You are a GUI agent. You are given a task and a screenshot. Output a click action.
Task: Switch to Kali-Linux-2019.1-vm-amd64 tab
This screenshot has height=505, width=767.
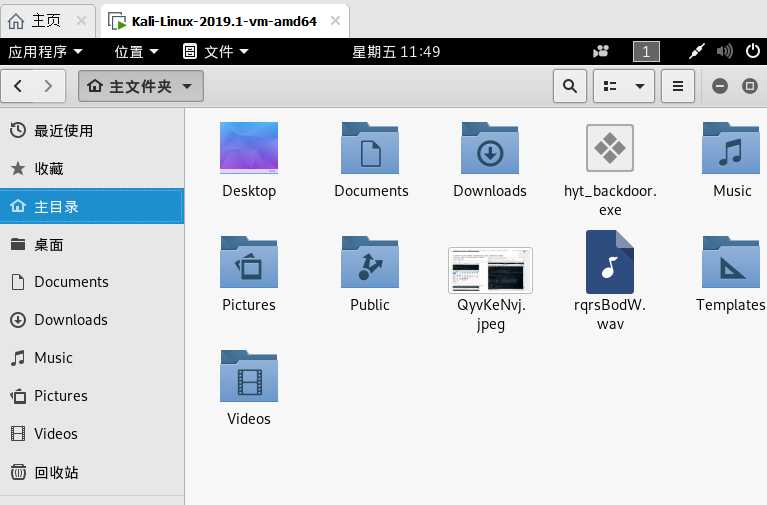[225, 21]
